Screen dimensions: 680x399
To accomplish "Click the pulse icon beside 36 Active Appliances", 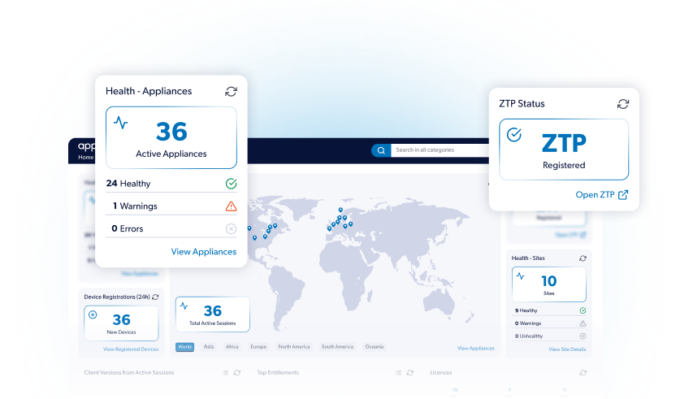I will (x=121, y=123).
